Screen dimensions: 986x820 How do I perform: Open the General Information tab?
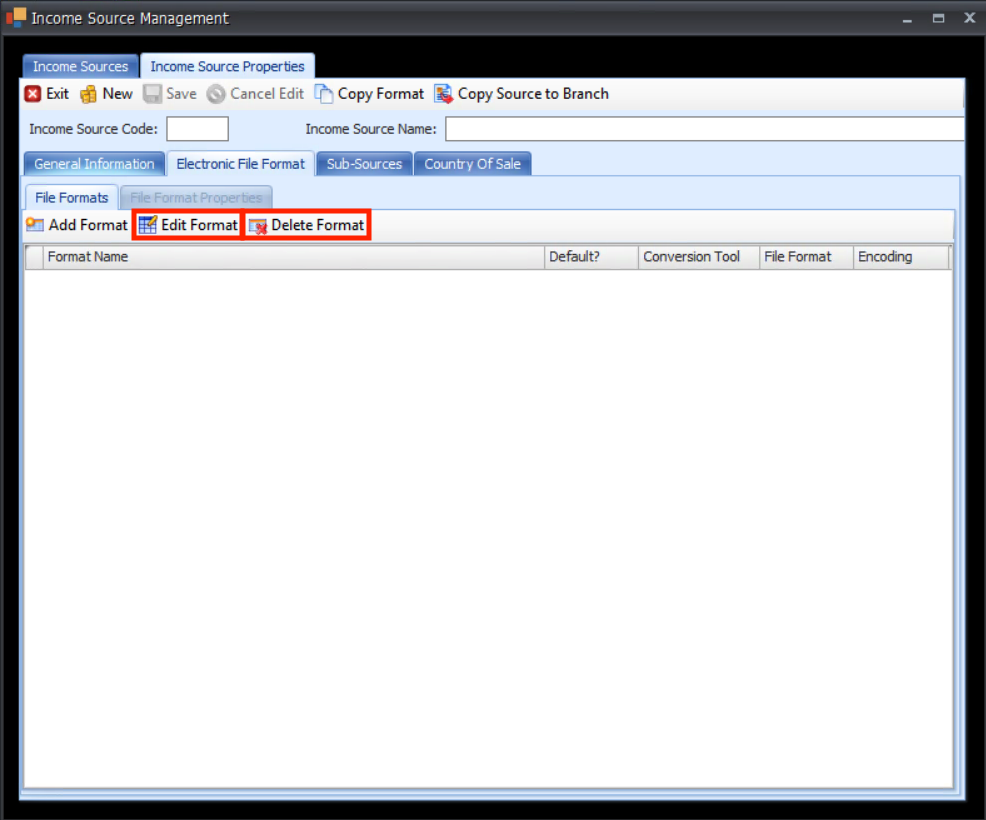point(94,164)
